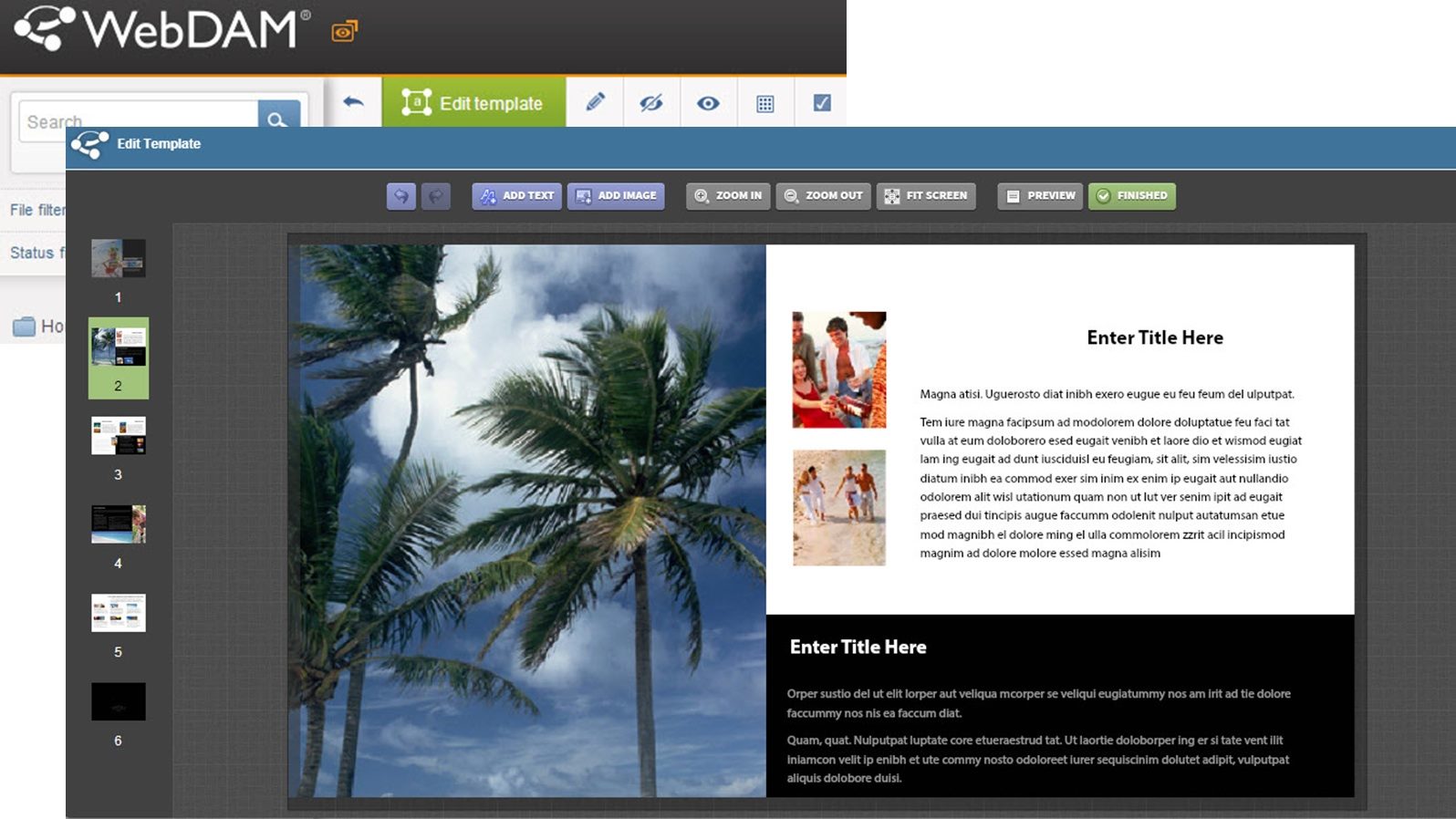
Task: Open the grid view icon
Action: [x=765, y=103]
